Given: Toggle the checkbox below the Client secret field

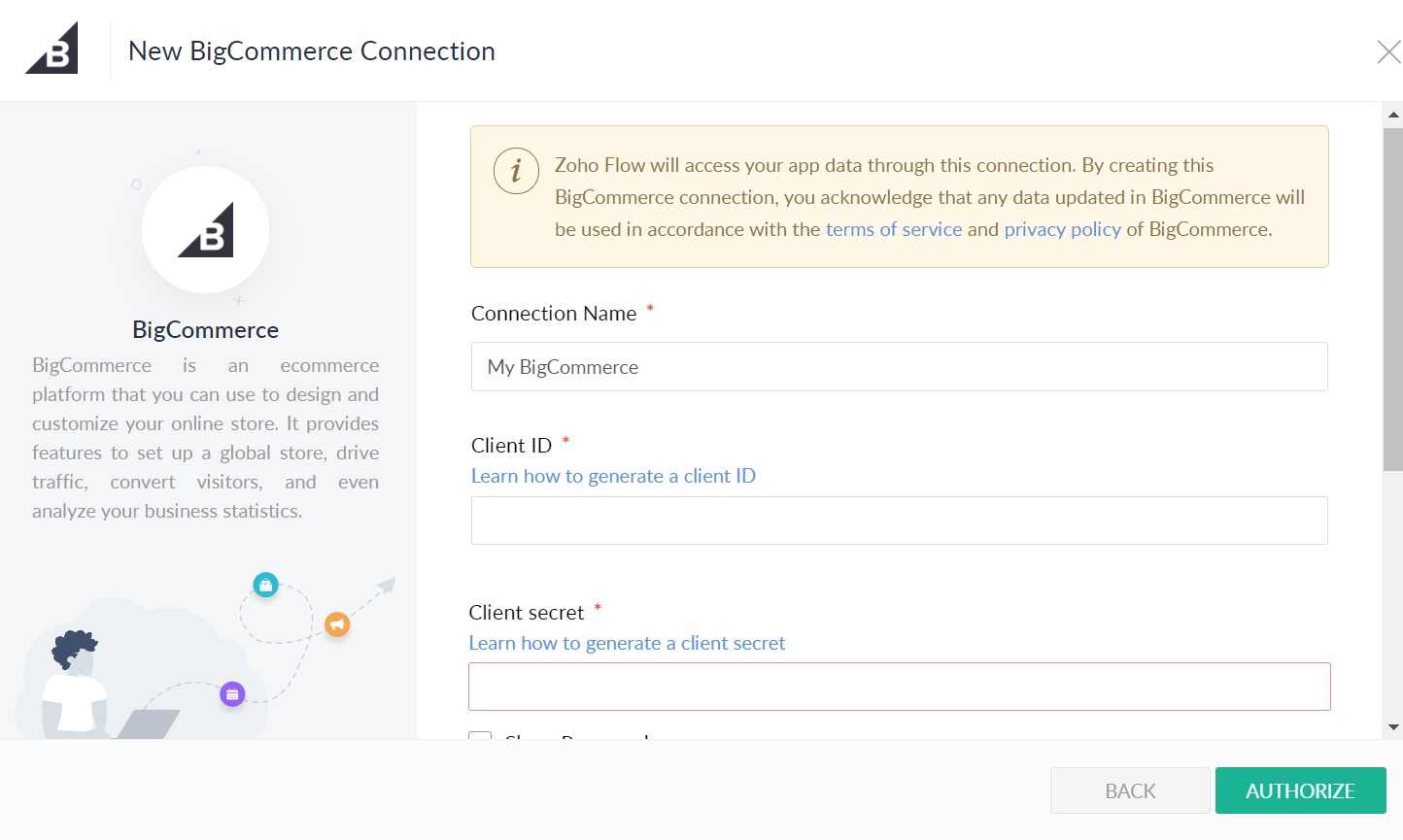Looking at the screenshot, I should 480,736.
